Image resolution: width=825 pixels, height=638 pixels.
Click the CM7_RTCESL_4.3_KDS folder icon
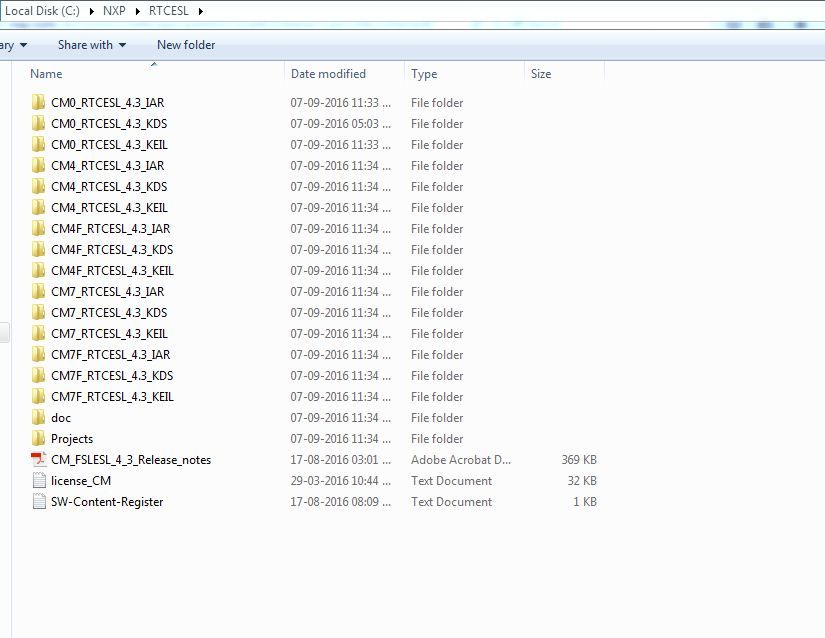tap(38, 312)
